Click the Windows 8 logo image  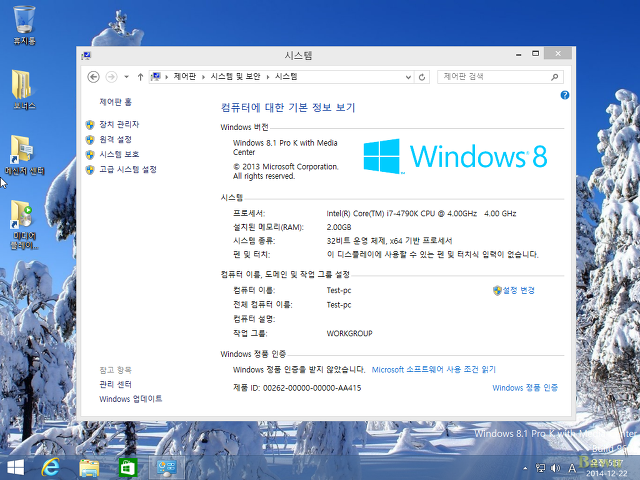[455, 156]
